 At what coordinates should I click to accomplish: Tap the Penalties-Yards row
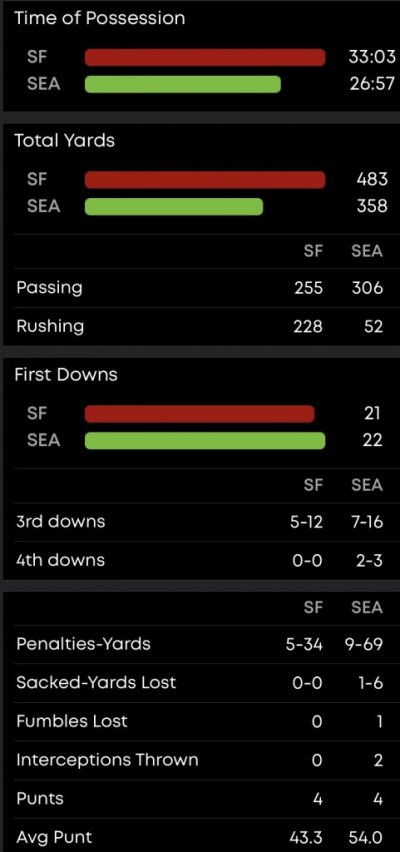tap(199, 644)
